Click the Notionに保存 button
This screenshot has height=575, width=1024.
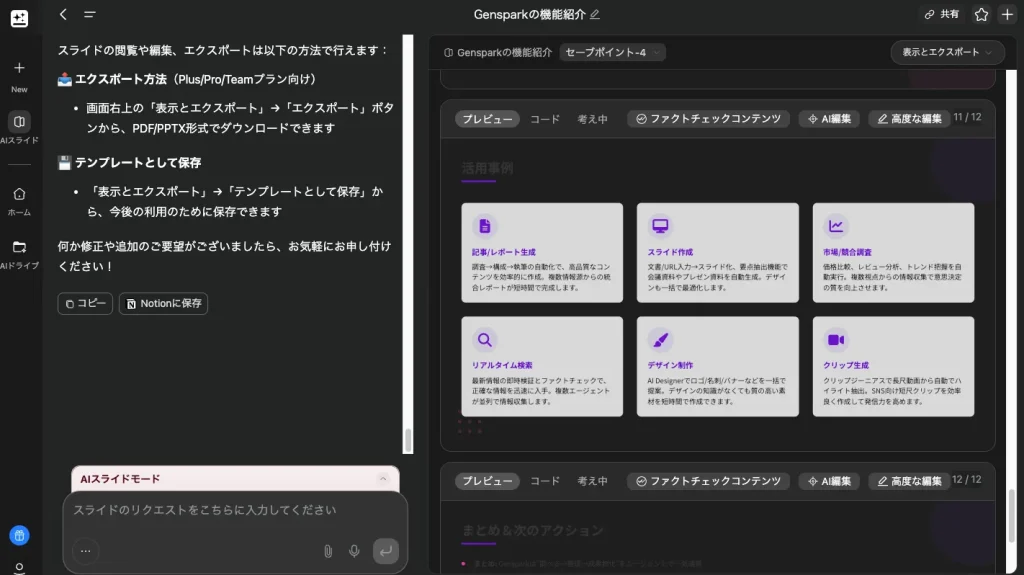click(x=163, y=303)
